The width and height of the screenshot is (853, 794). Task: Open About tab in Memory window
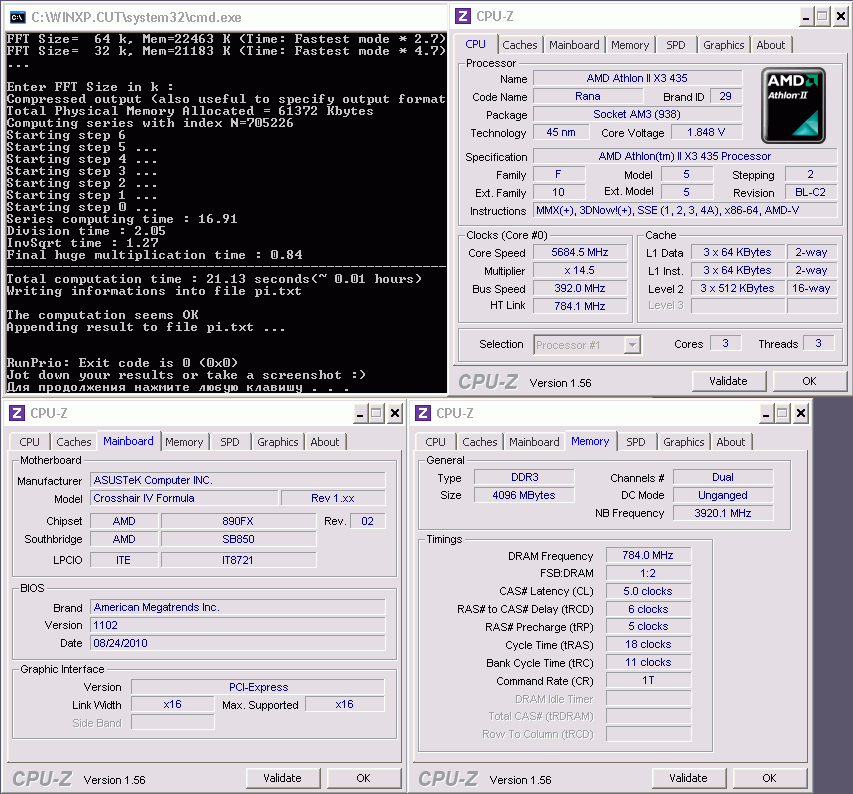731,442
